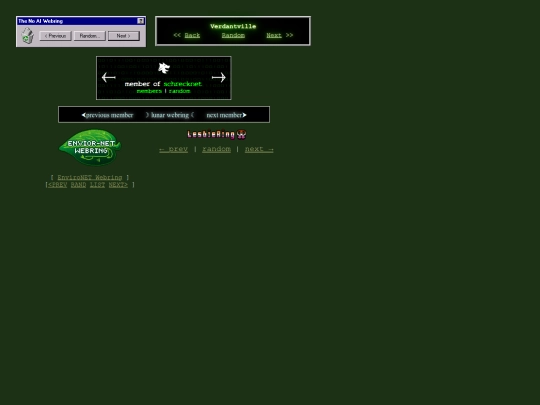This screenshot has width=540, height=405.
Task: Click RAND in EnviroNET Webring
Action: coord(78,185)
